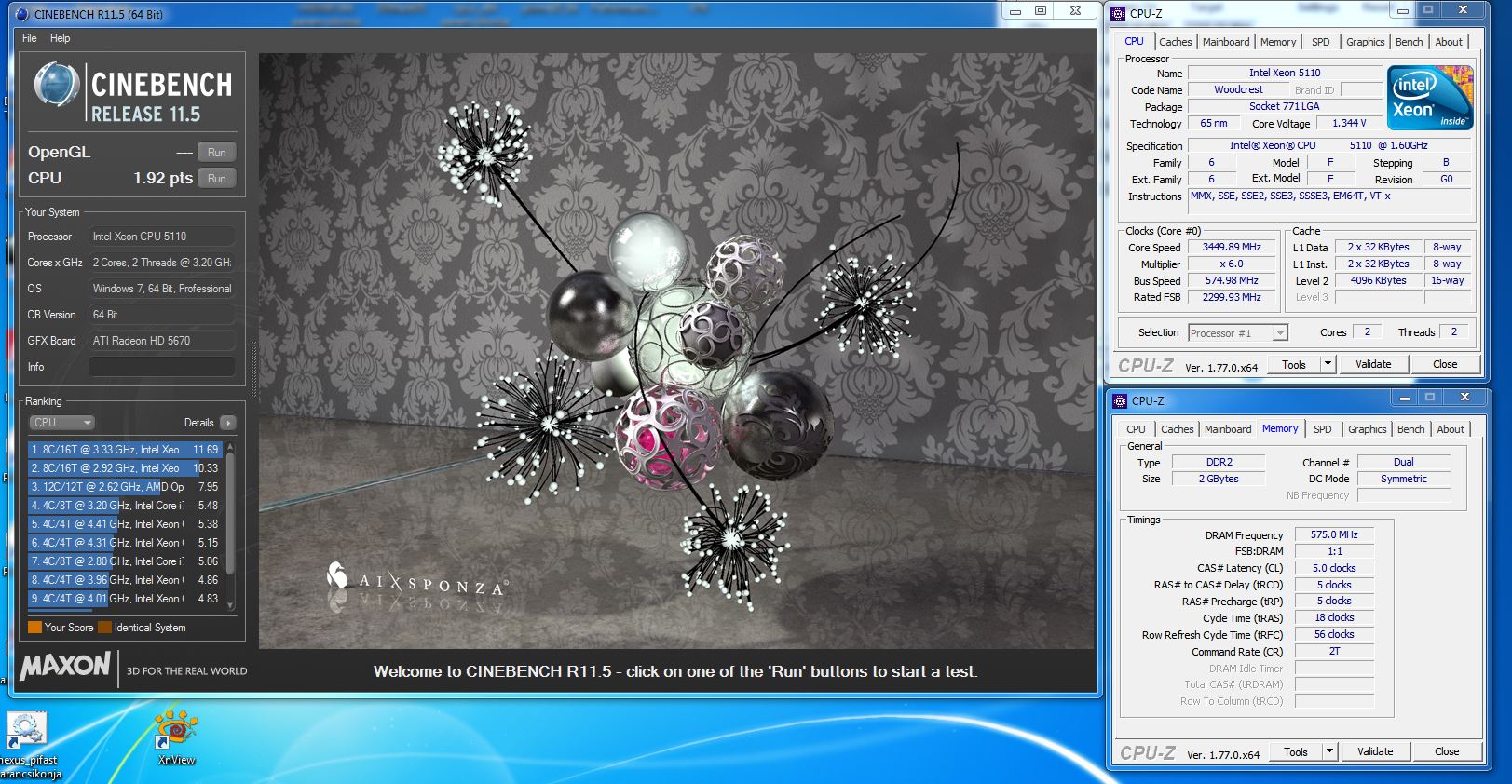Click the MAXON logo
The height and width of the screenshot is (784, 1512).
click(65, 666)
